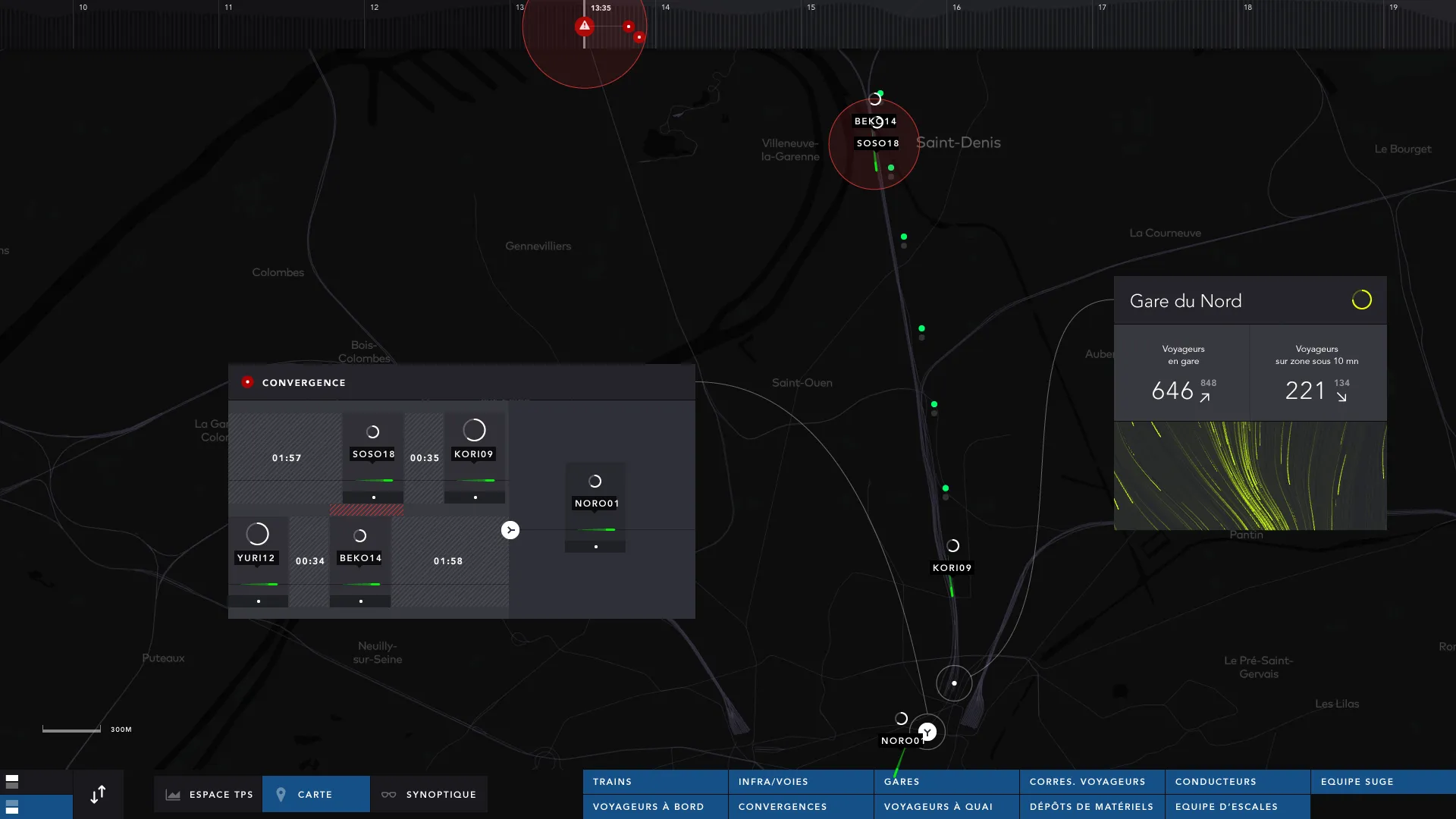Screen dimensions: 1456x819
Task: Click the DÉPÔTS DE MATÉRIELS filter button
Action: [x=1091, y=806]
